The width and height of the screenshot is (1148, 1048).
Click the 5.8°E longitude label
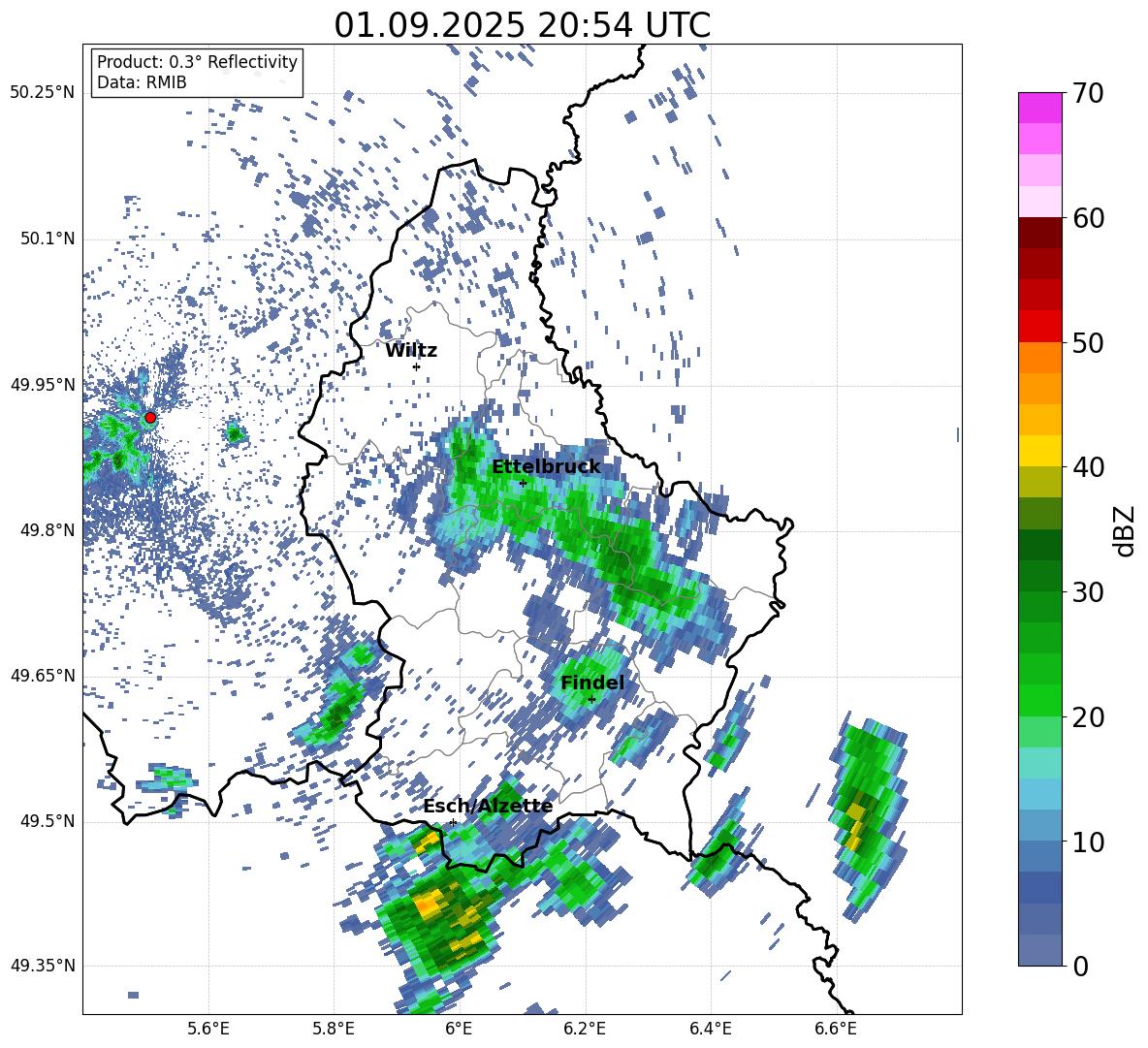(x=334, y=1029)
